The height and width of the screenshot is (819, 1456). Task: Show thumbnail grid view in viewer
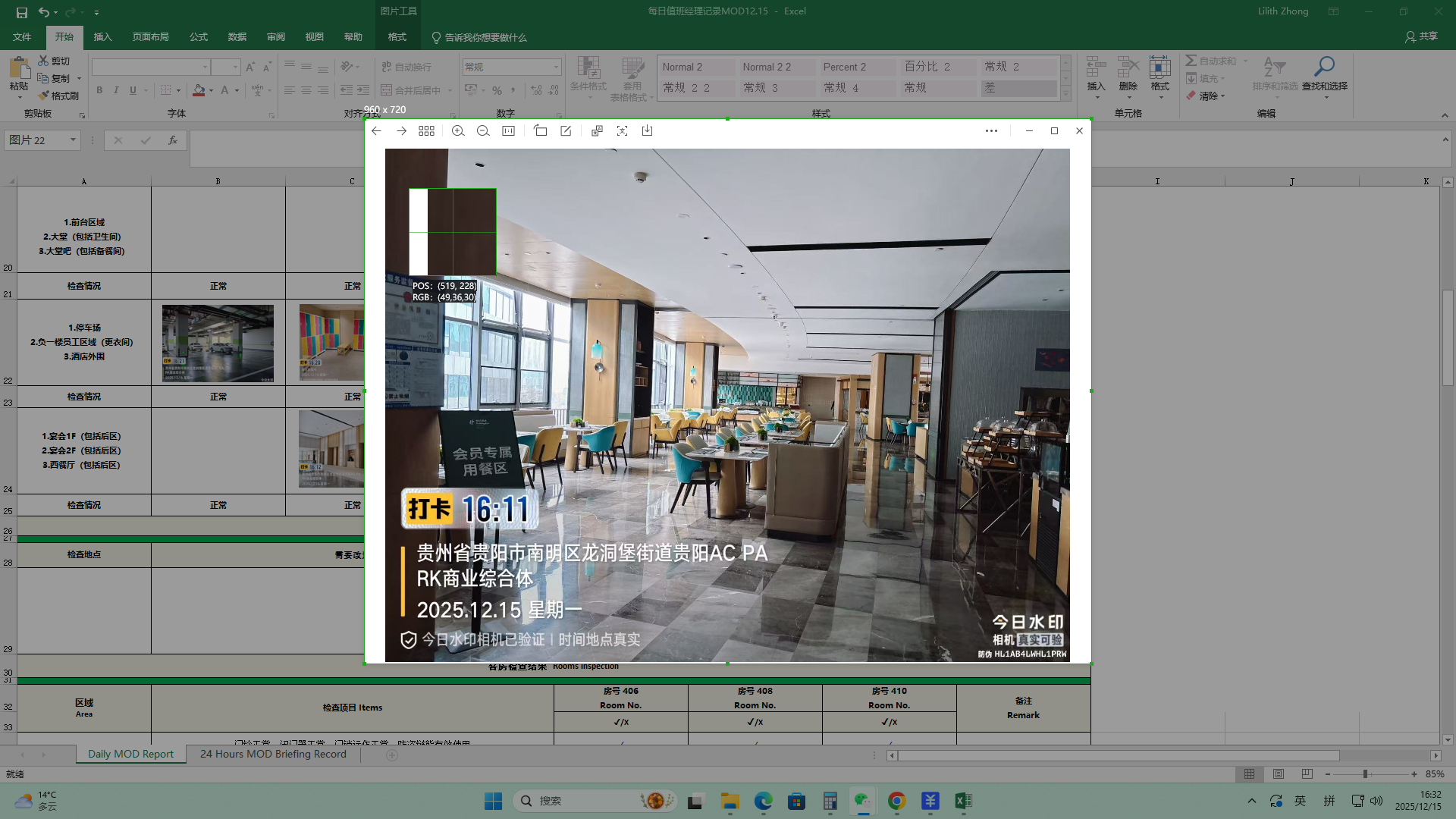pos(426,131)
